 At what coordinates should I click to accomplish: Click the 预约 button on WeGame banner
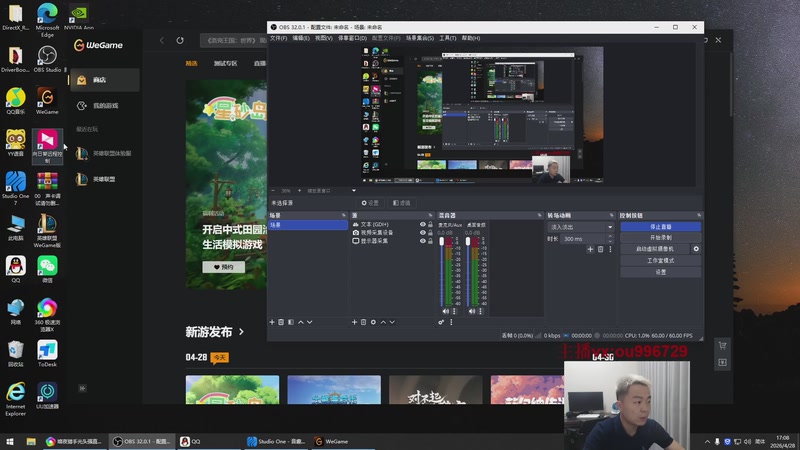(223, 267)
